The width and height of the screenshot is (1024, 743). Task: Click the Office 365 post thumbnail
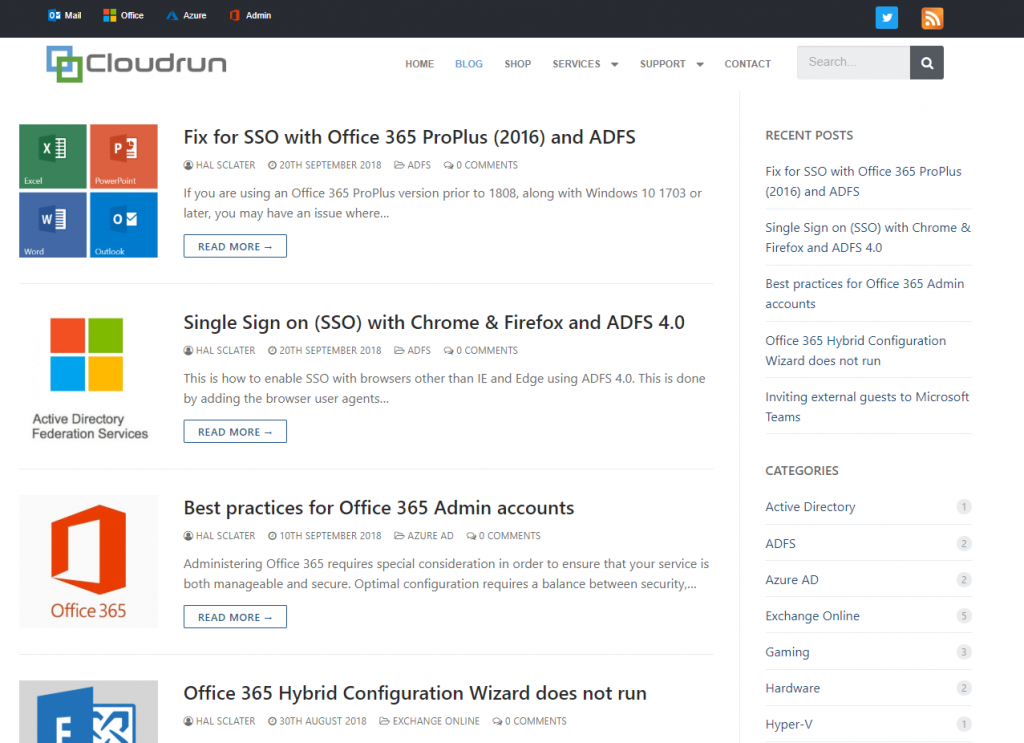[88, 561]
